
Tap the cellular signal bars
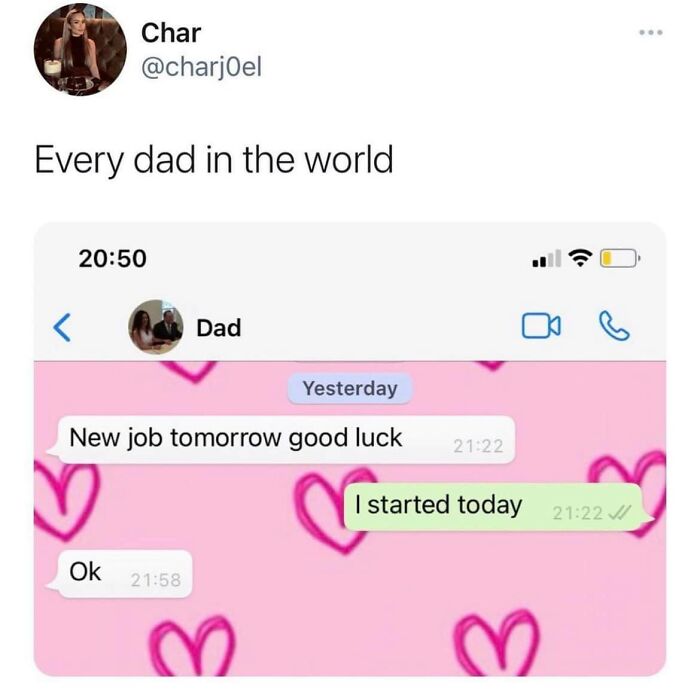pyautogui.click(x=547, y=258)
